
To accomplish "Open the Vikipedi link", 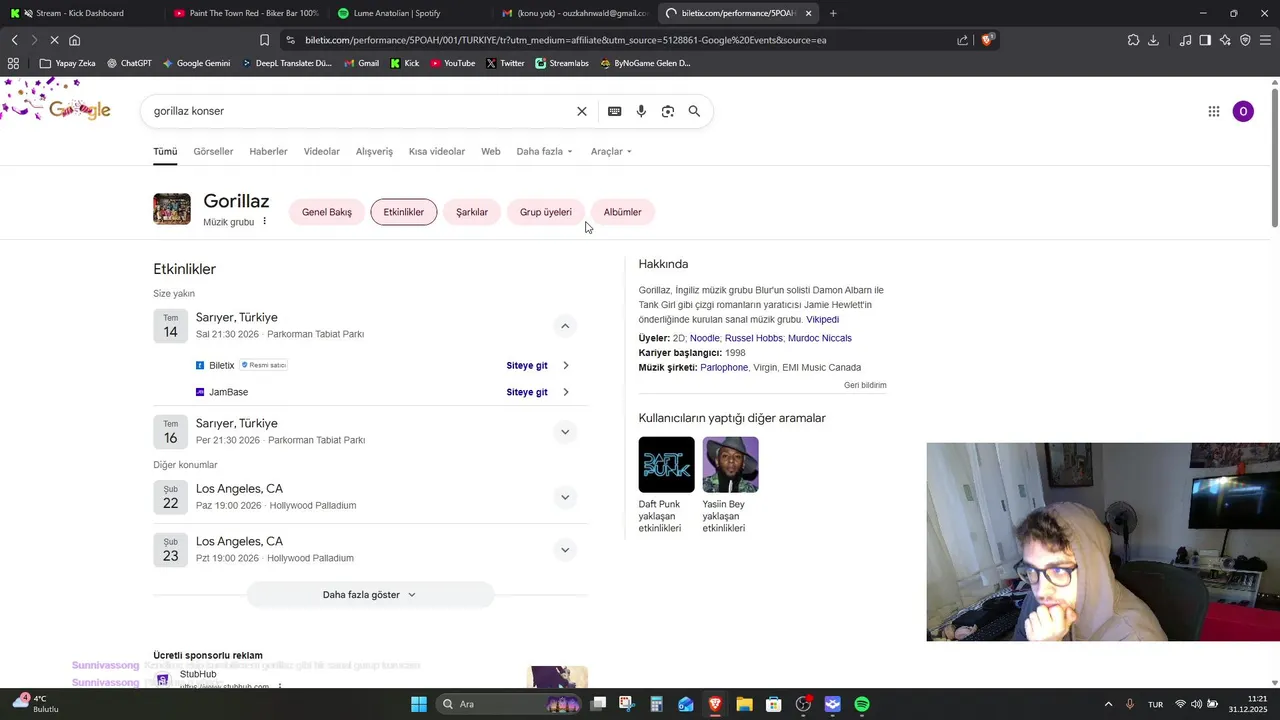I will [x=823, y=320].
